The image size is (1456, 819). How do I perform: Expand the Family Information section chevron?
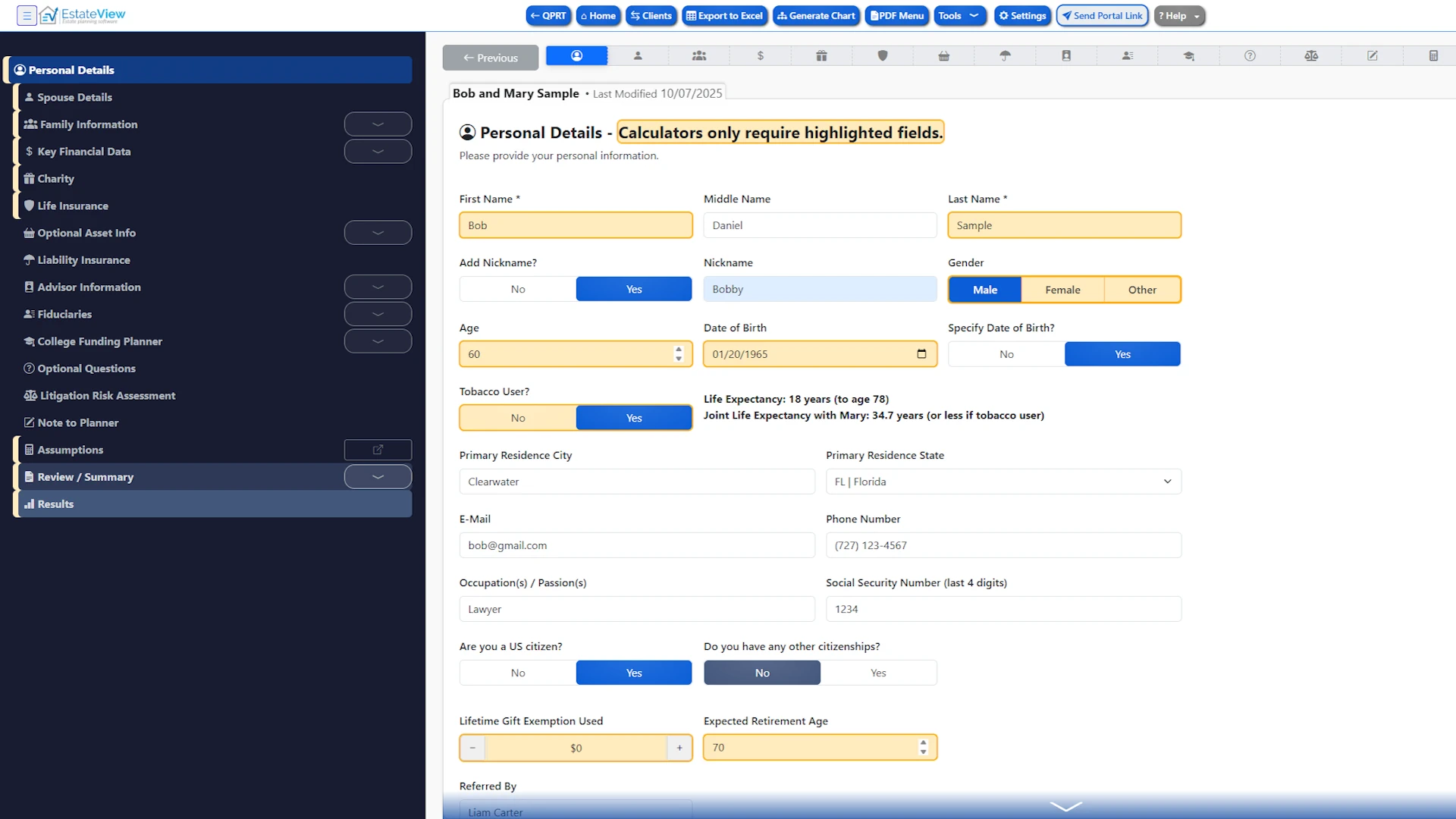378,124
